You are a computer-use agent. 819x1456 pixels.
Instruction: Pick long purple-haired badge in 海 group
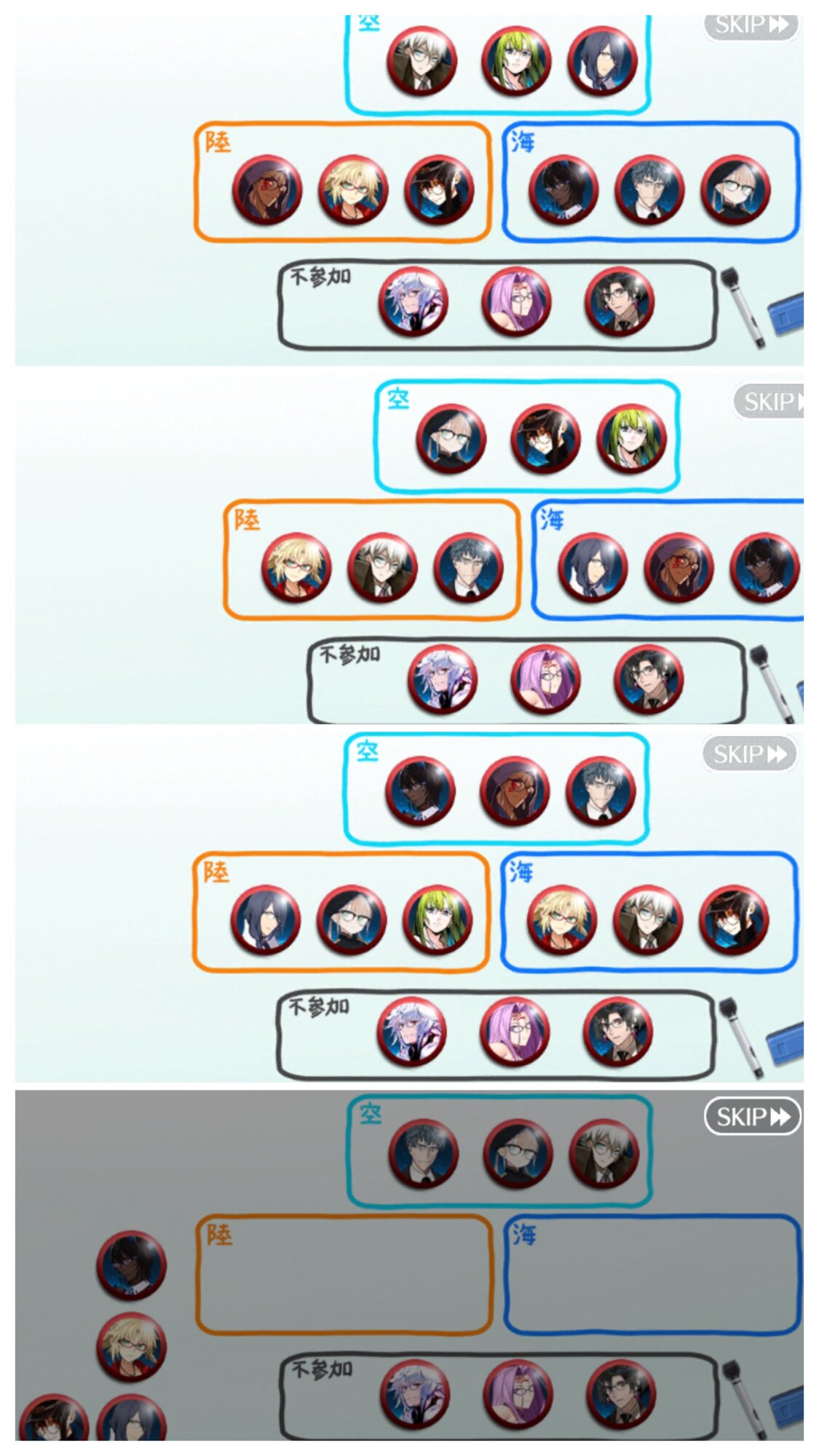tap(593, 568)
